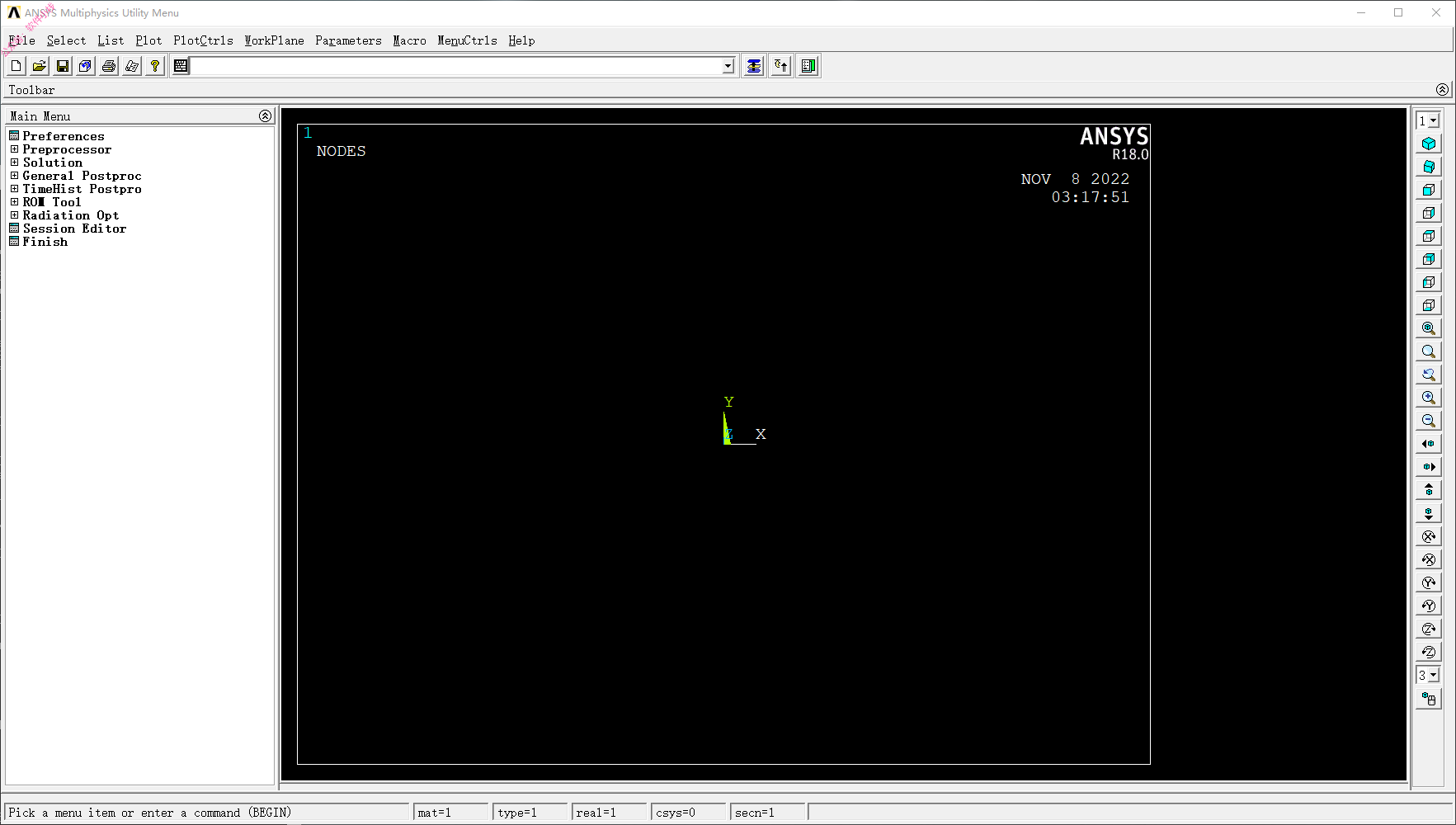1456x825 pixels.
Task: Expand the TimeHist Postpro node
Action: [14, 189]
